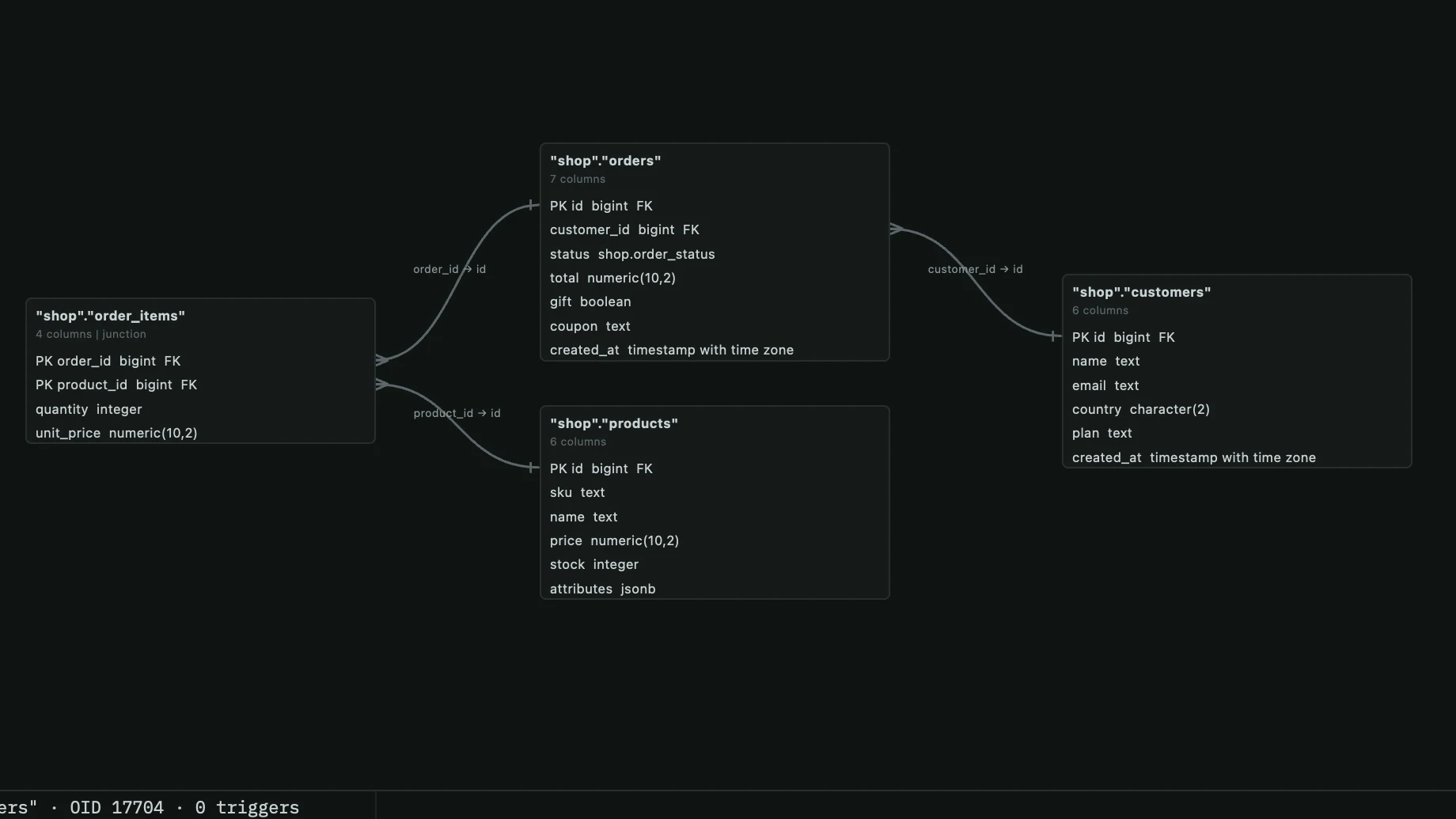Select customer_id bigint FK row in orders
This screenshot has height=819, width=1456.
point(715,229)
